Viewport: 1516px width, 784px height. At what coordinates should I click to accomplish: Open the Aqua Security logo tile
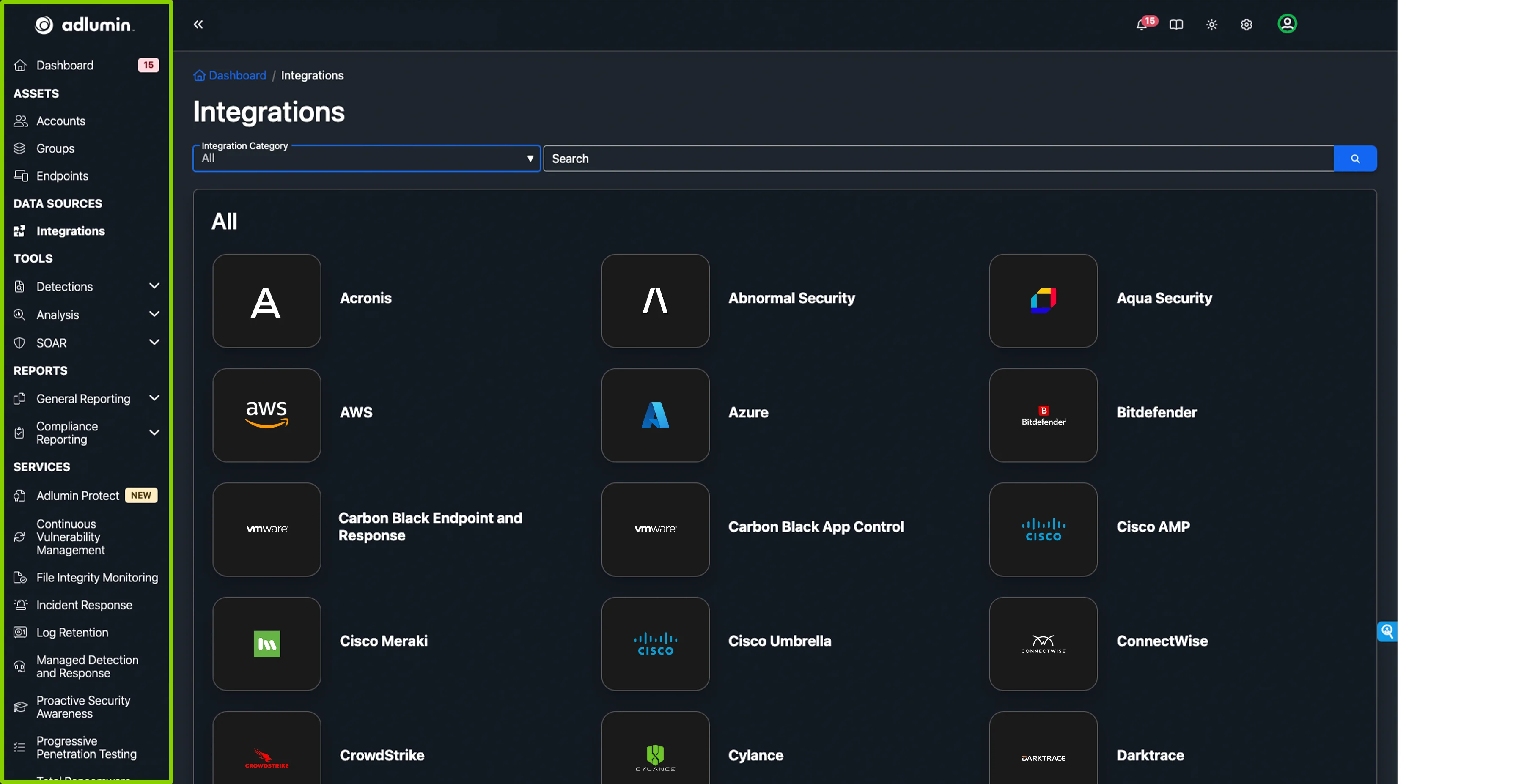pos(1043,301)
